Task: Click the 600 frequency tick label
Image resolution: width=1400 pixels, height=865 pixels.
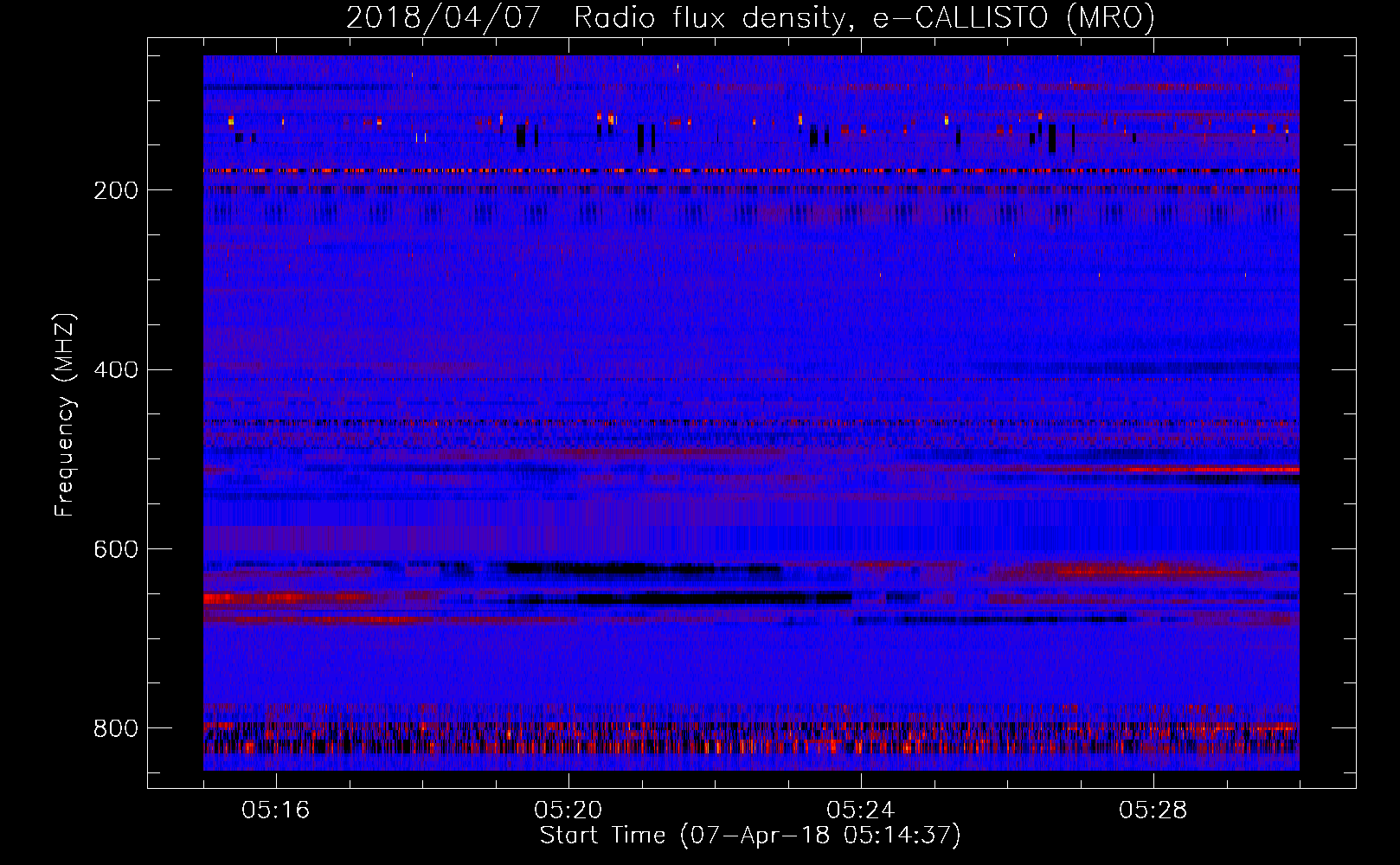Action: (116, 550)
